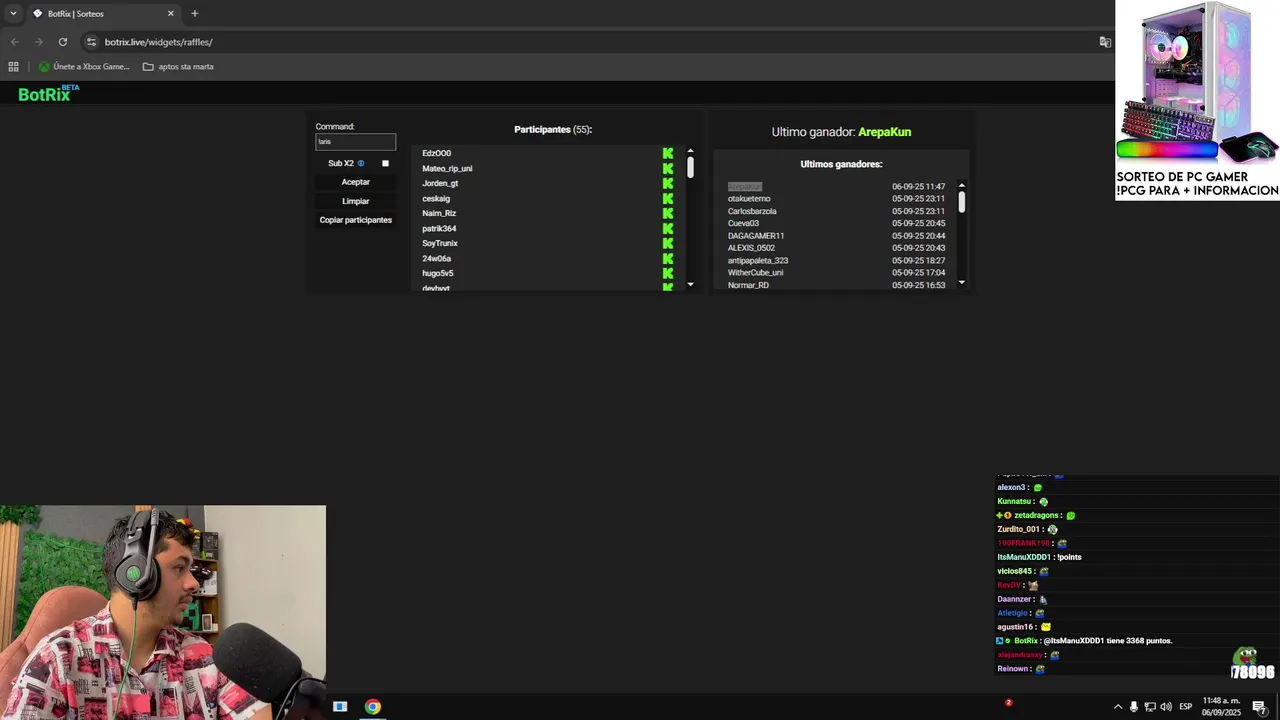The image size is (1280, 720).
Task: Click winner Cueva03 in the list
Action: (x=743, y=223)
